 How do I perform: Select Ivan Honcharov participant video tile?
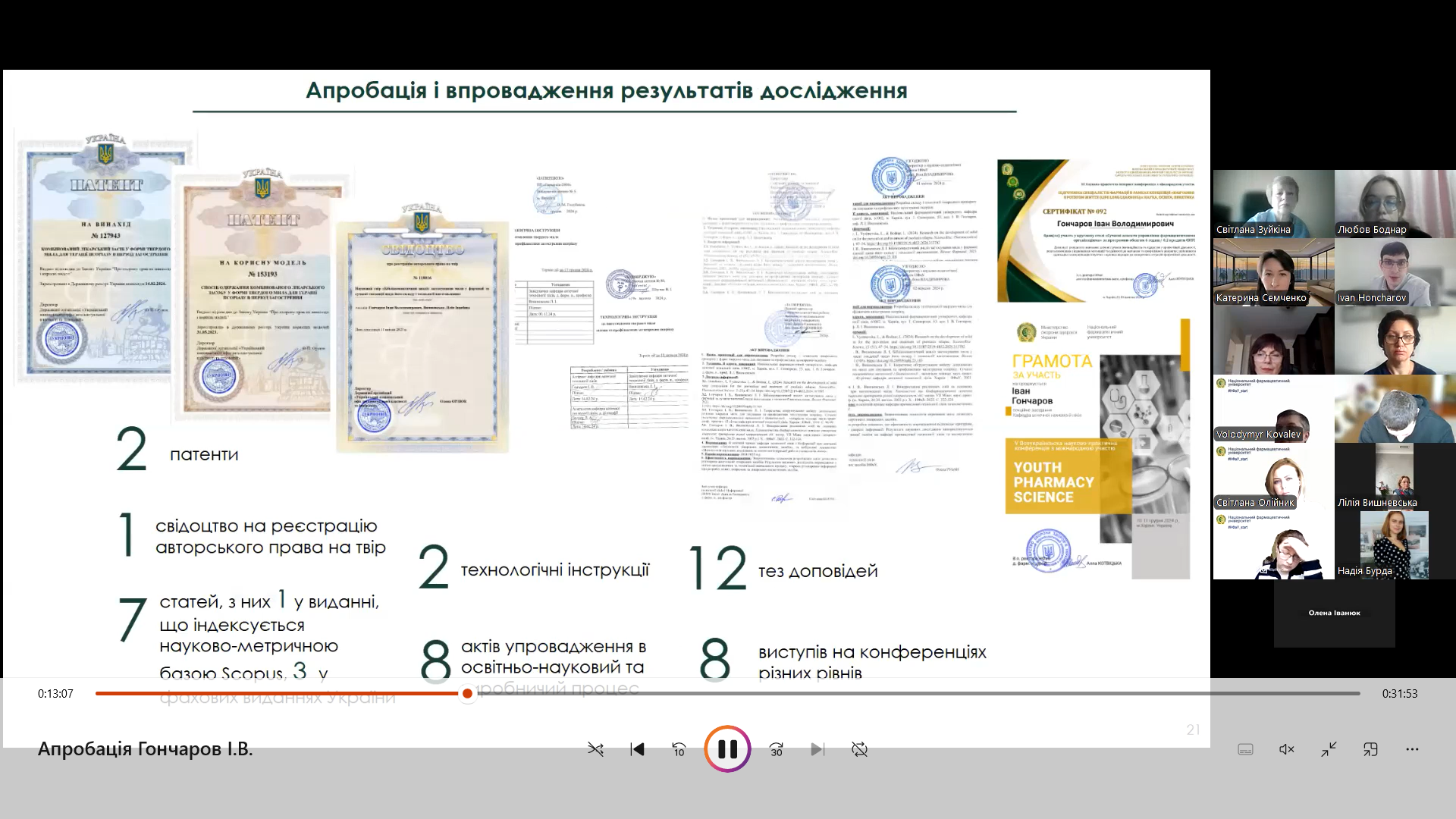1395,272
